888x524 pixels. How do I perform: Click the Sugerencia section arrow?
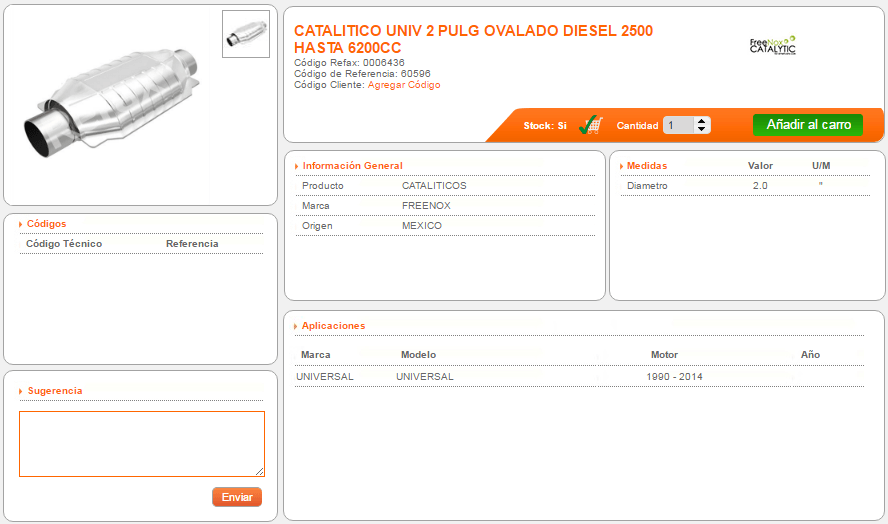tap(20, 391)
